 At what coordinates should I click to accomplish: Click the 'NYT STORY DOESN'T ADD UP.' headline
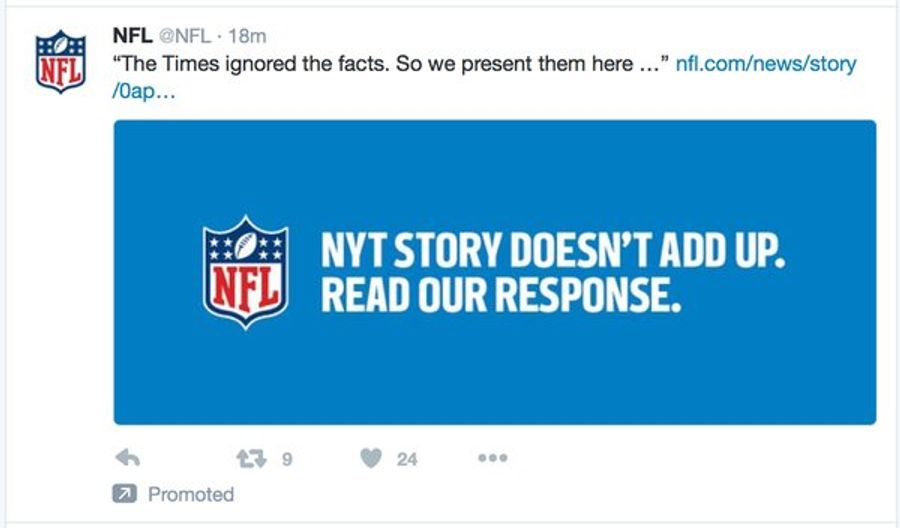552,250
